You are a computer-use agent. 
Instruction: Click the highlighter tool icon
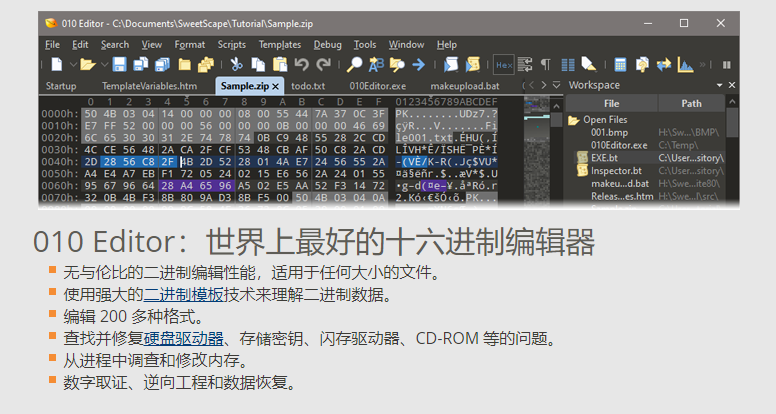point(588,64)
